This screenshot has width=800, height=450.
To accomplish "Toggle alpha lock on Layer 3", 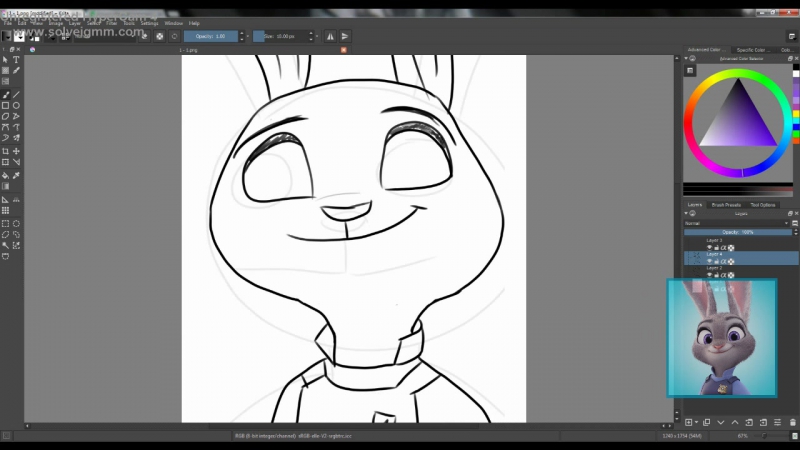I will click(731, 247).
